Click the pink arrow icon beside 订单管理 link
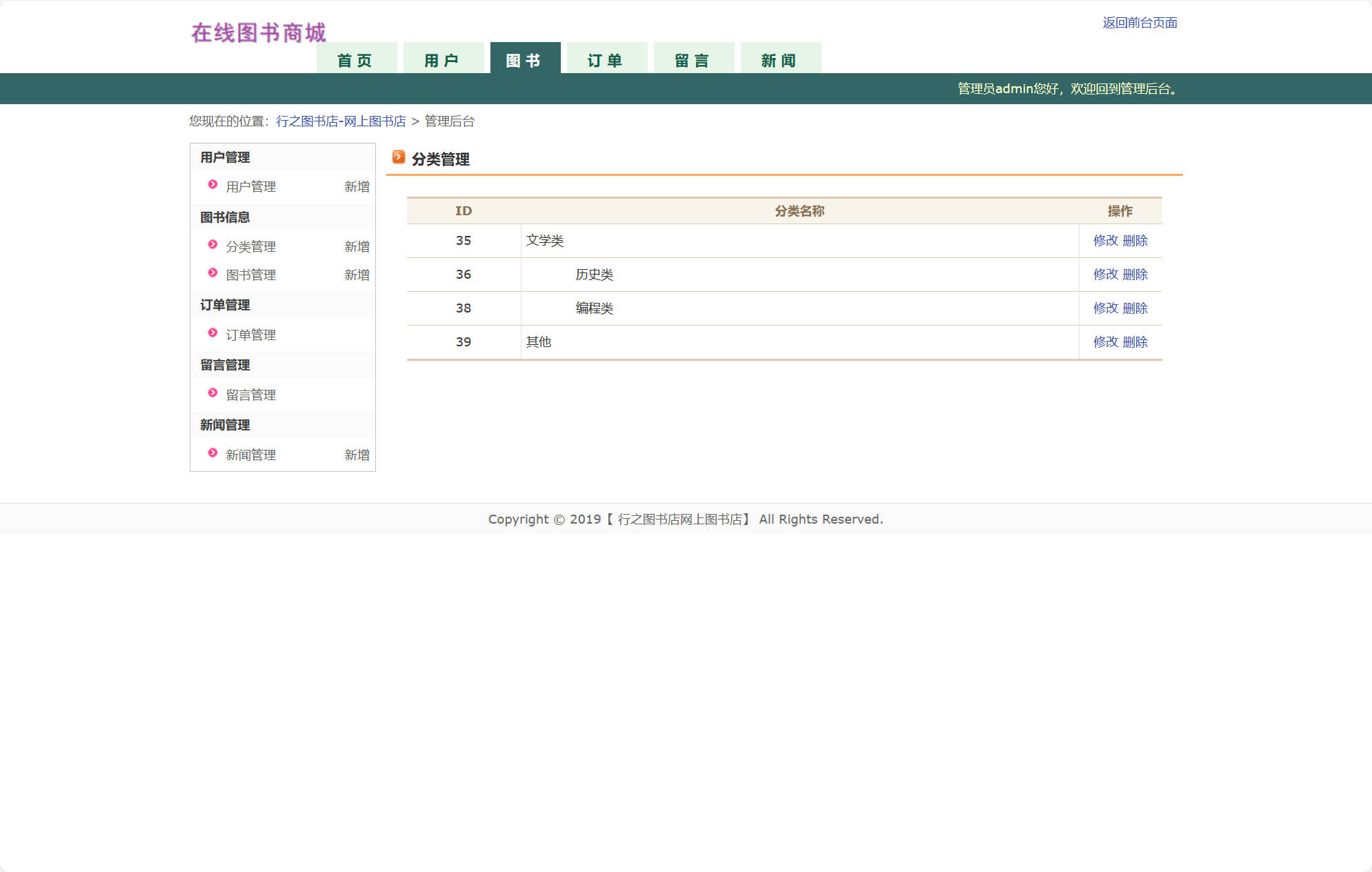The width and height of the screenshot is (1372, 872). [x=212, y=333]
